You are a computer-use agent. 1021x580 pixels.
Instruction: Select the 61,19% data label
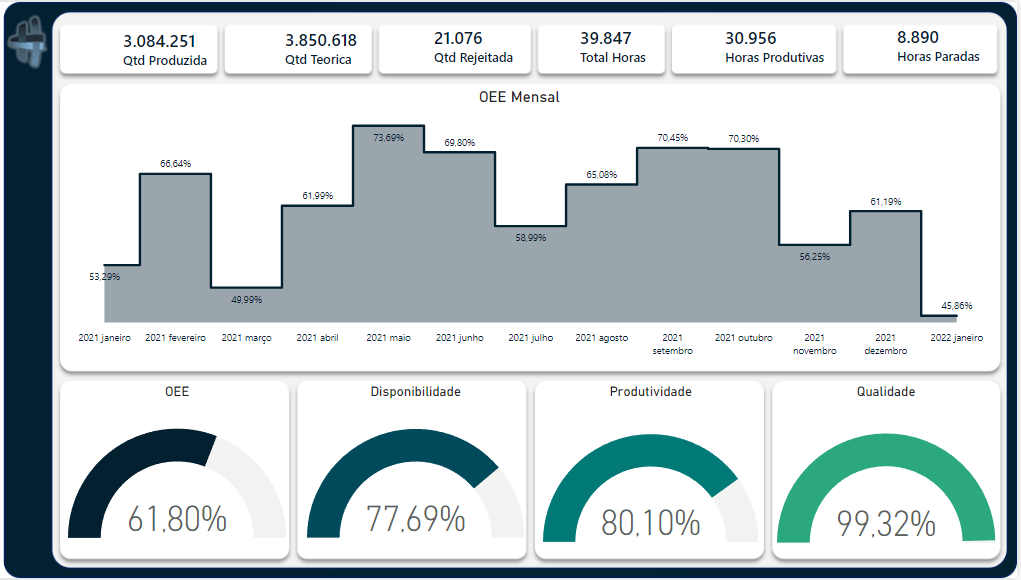[x=886, y=202]
